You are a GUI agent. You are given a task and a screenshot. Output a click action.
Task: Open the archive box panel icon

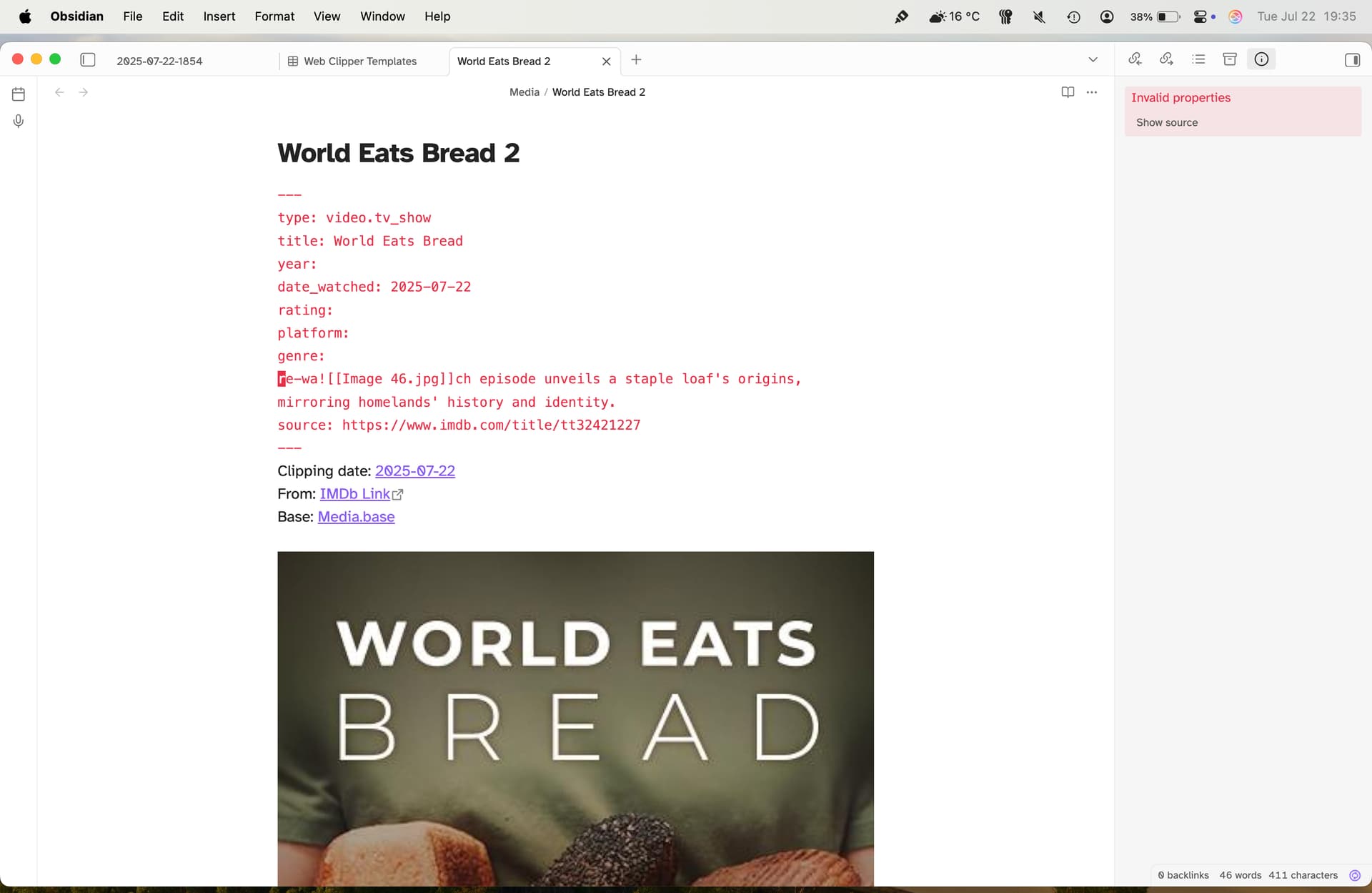pos(1230,59)
